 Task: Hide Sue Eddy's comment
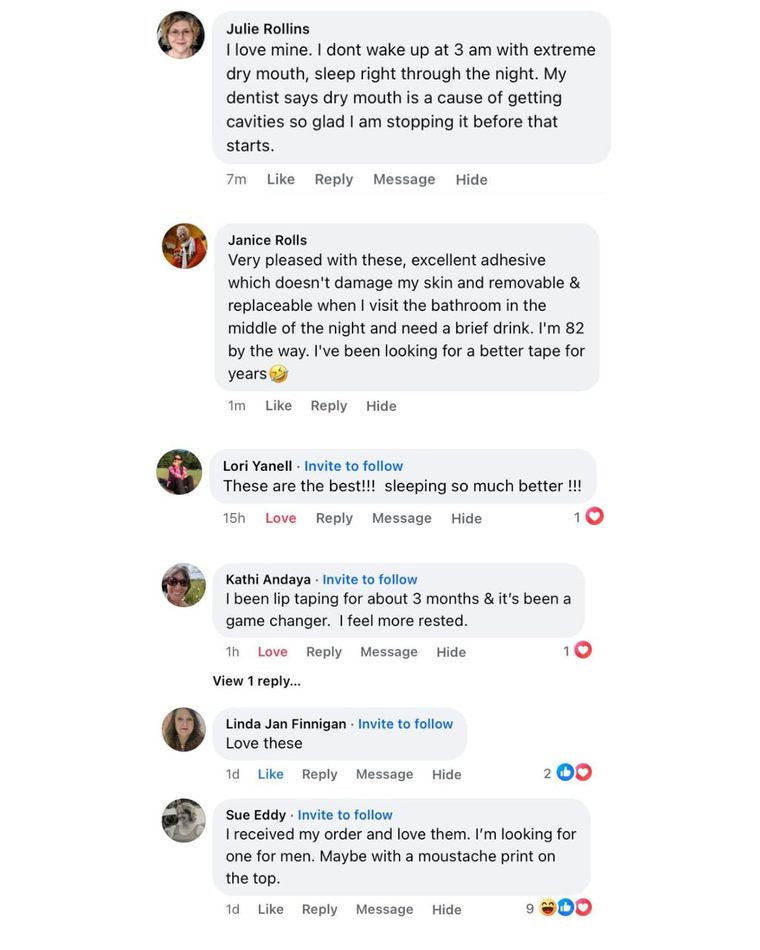[447, 909]
